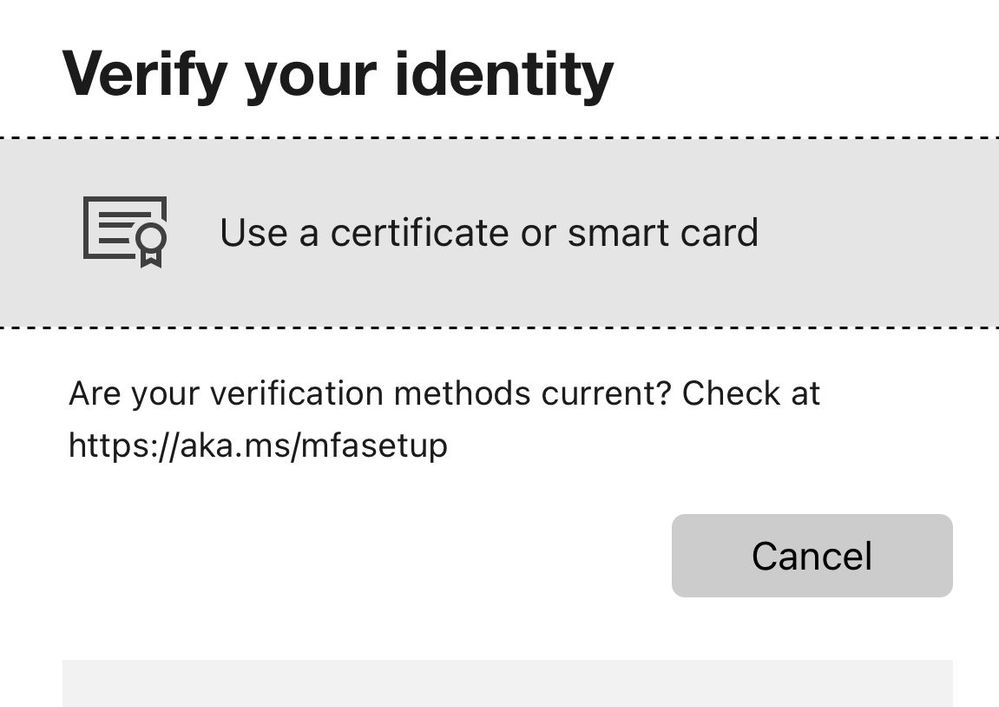Screen dimensions: 999x707
Task: Click the certificate badge icon
Action: [x=126, y=232]
